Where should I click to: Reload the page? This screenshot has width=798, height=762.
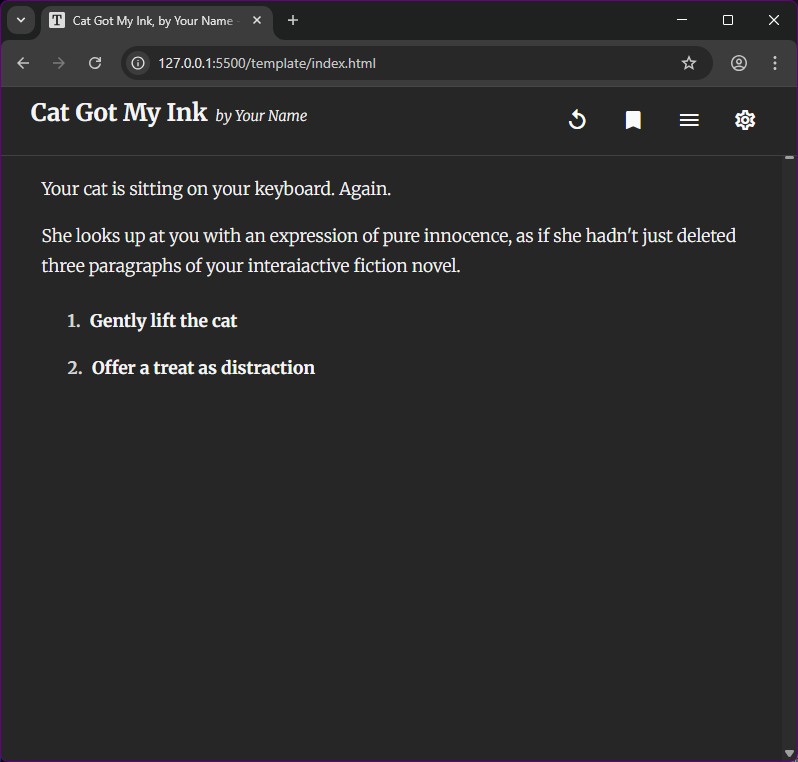point(95,63)
